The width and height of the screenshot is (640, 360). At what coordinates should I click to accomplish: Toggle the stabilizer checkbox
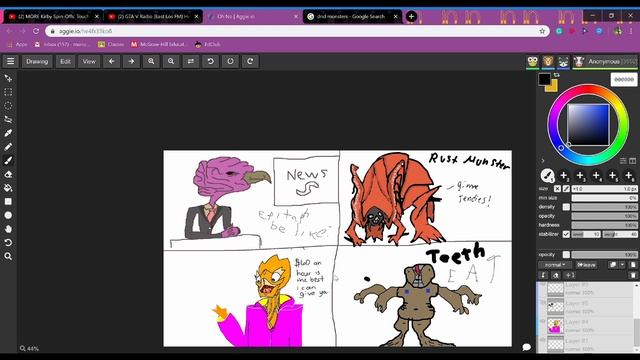coord(566,234)
